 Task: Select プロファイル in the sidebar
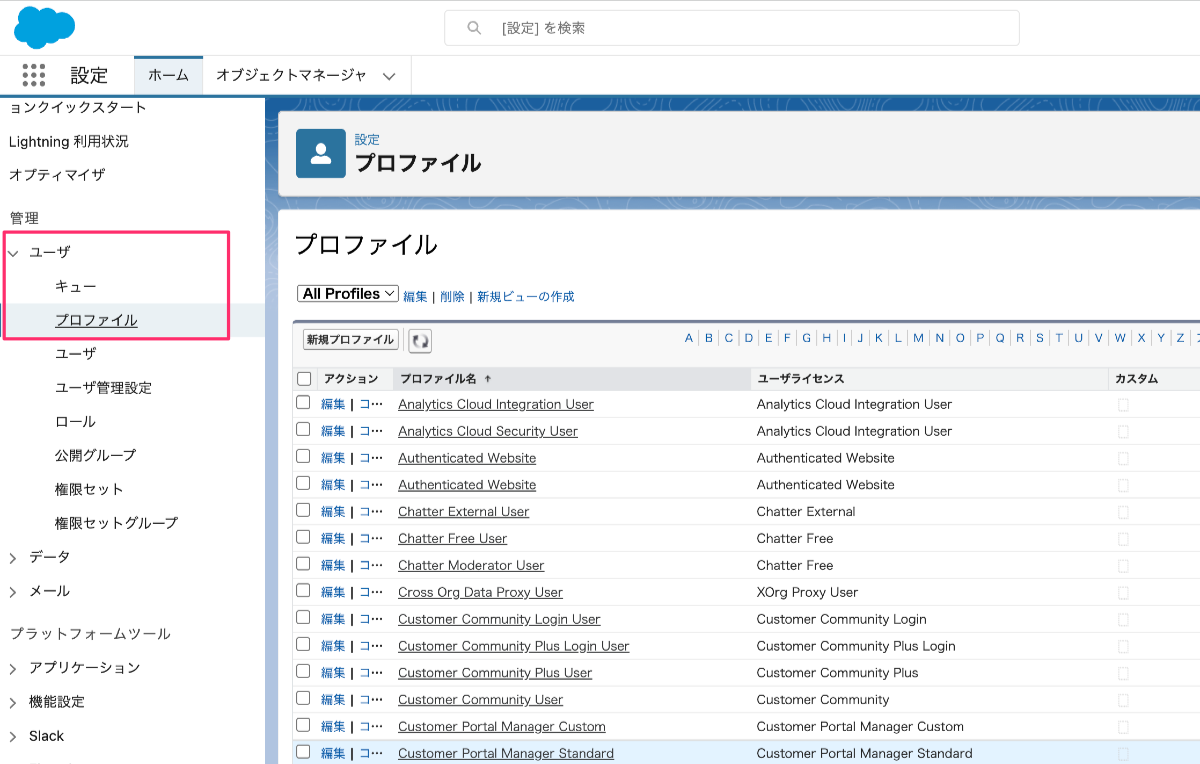tap(96, 320)
